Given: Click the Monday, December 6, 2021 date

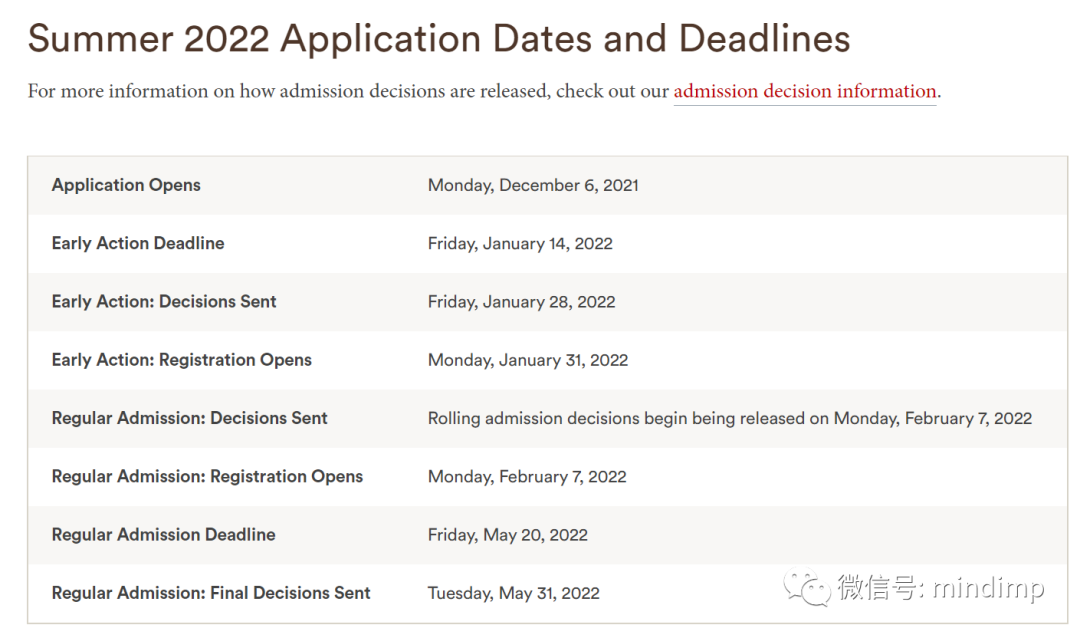Looking at the screenshot, I should coord(533,185).
